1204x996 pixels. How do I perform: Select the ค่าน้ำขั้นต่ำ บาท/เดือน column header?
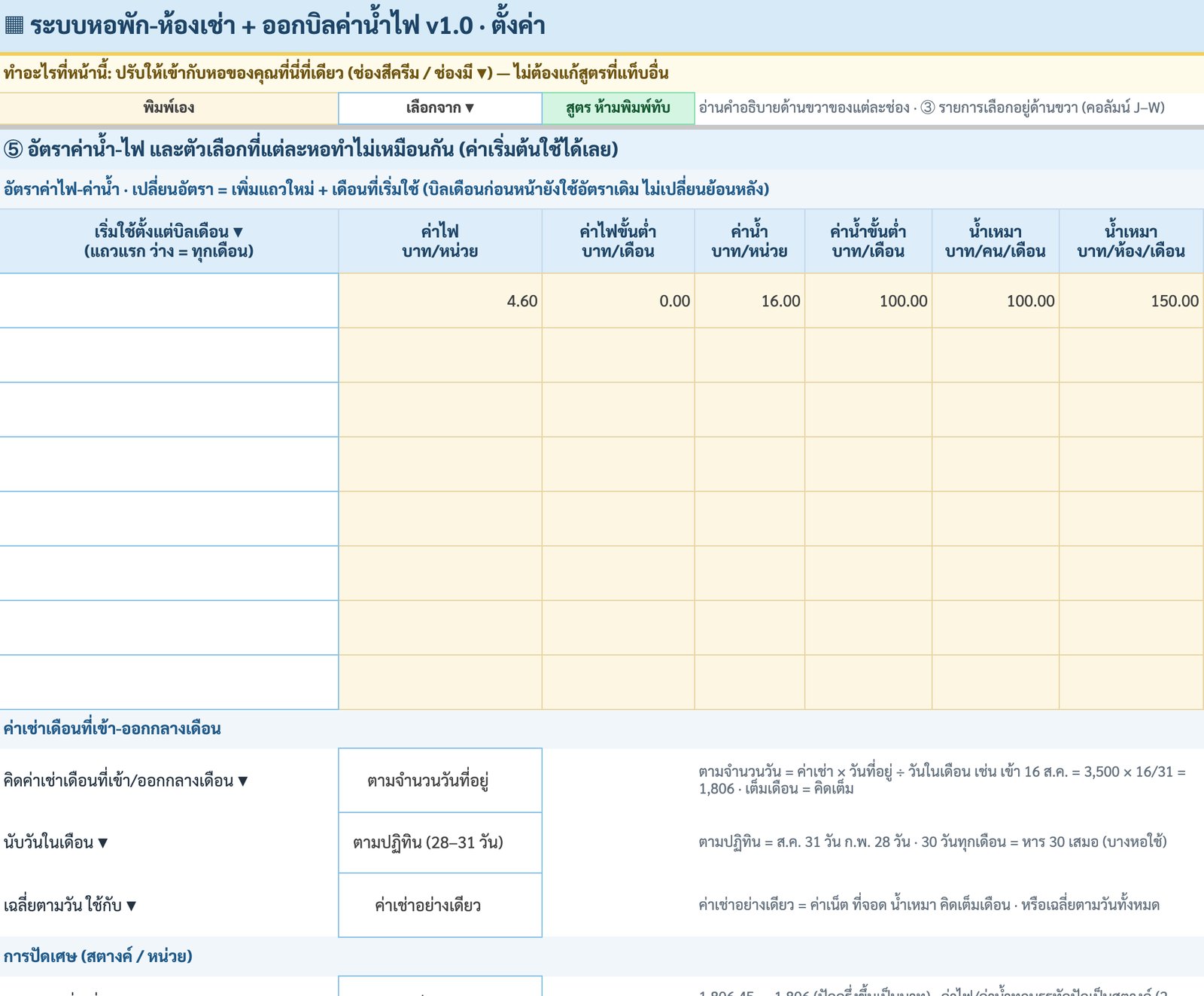868,241
